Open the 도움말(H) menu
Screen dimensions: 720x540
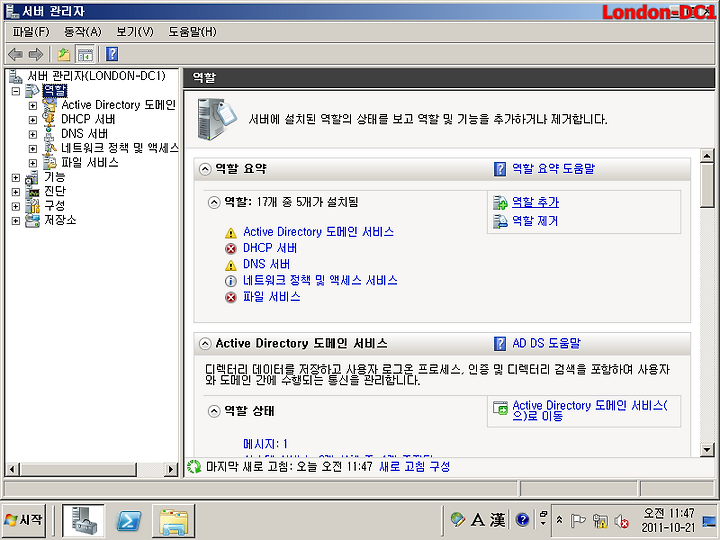(x=192, y=32)
